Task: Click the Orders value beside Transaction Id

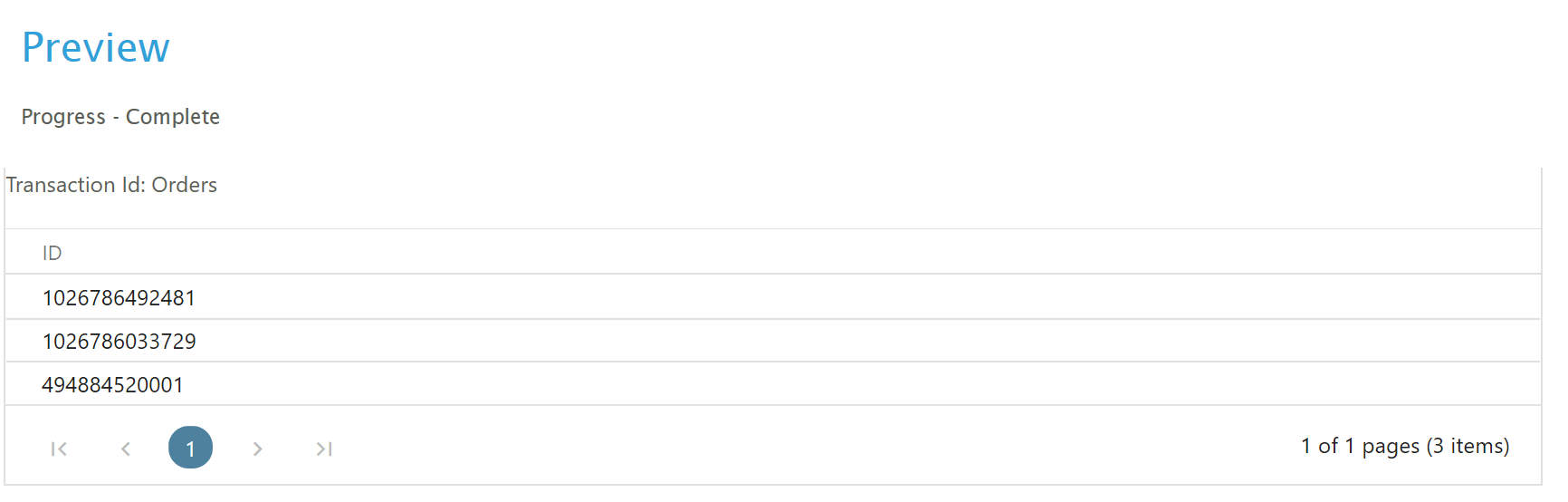Action: pyautogui.click(x=184, y=185)
